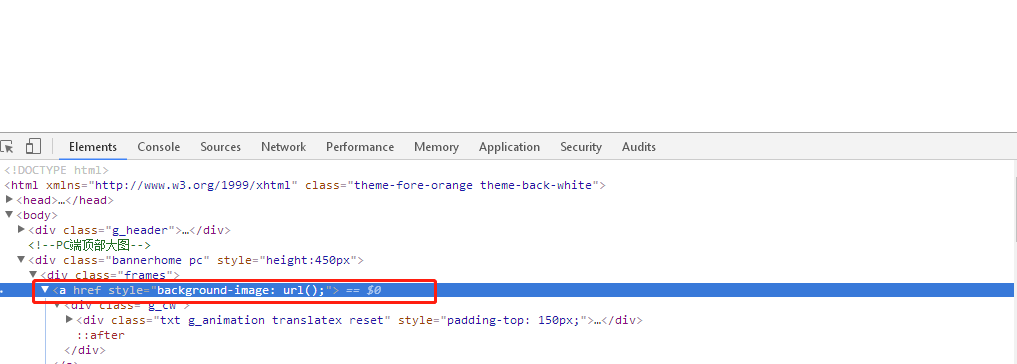Switch to the Console tab
The width and height of the screenshot is (1017, 364).
tap(158, 147)
